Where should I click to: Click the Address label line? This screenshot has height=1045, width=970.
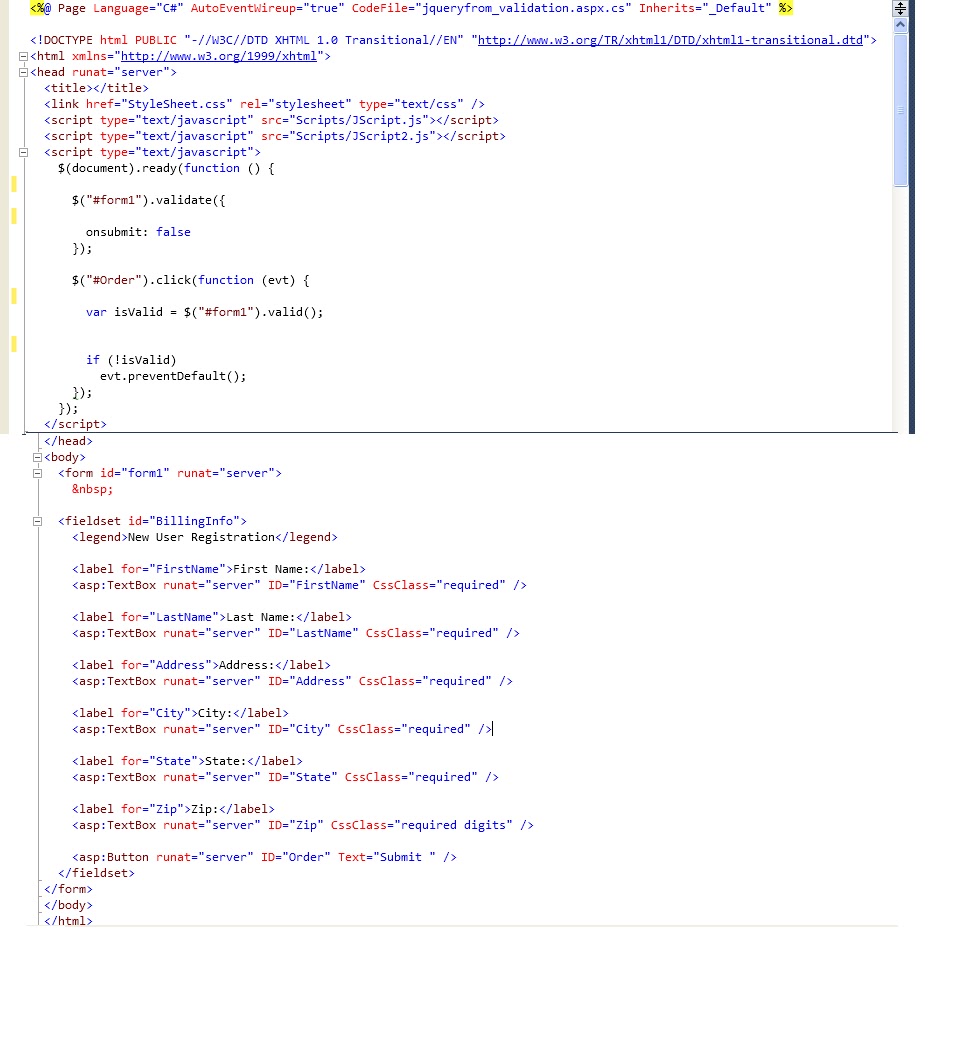click(201, 665)
